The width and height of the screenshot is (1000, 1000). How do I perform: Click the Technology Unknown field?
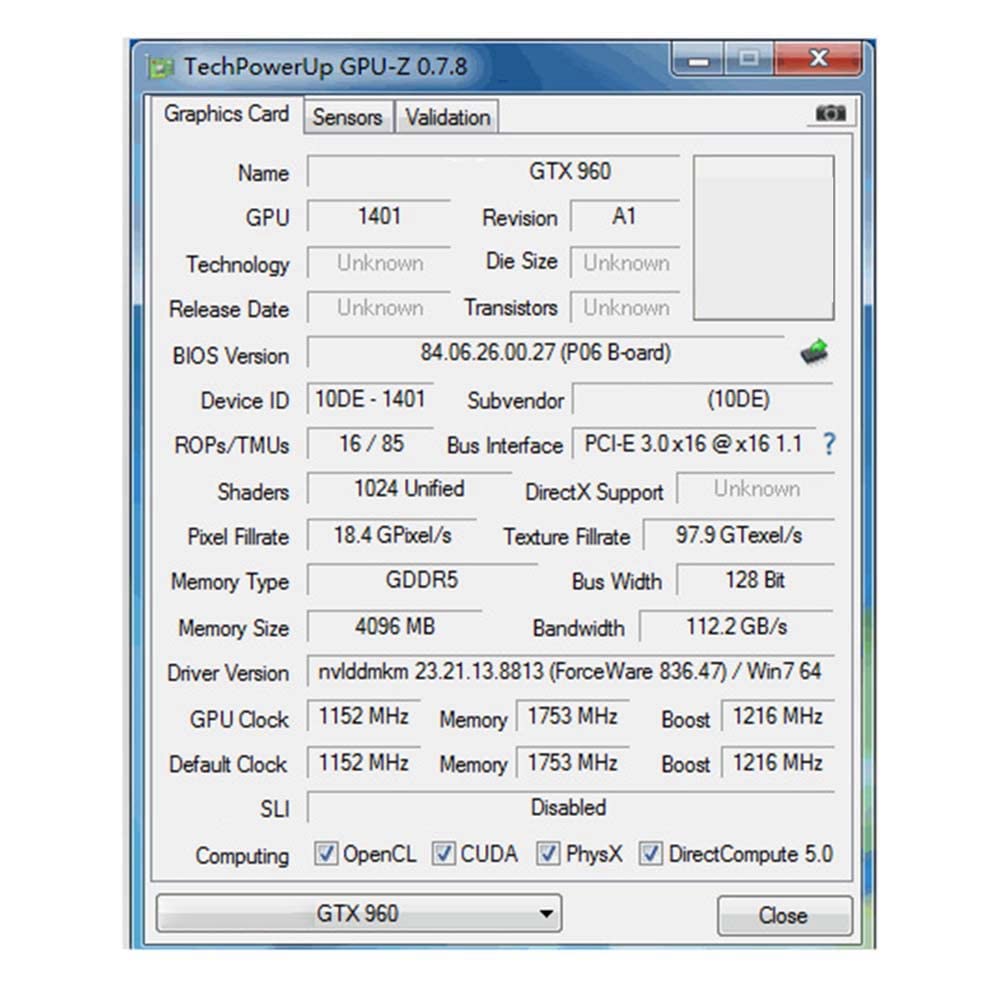click(379, 263)
